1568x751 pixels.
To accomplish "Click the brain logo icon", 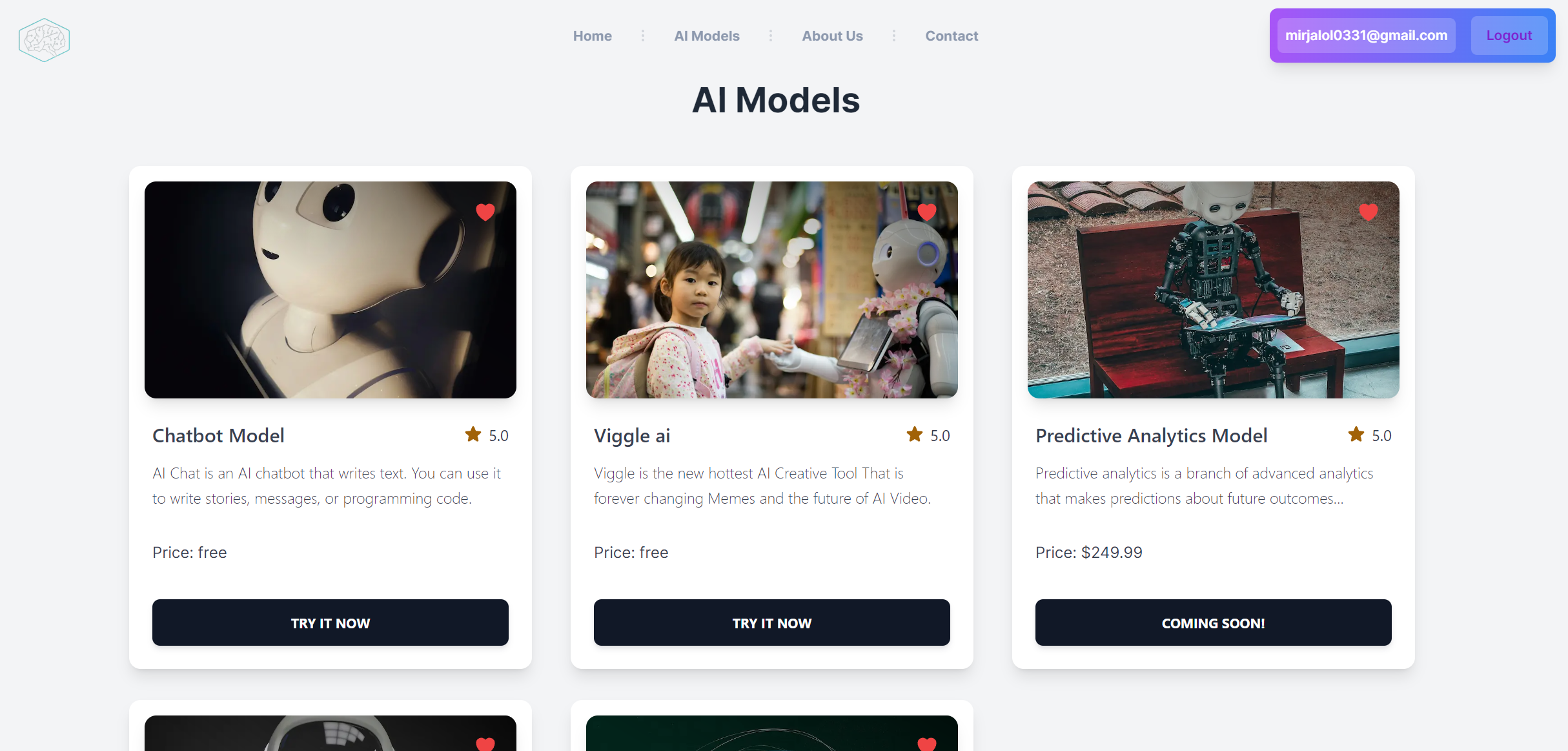I will pyautogui.click(x=44, y=40).
